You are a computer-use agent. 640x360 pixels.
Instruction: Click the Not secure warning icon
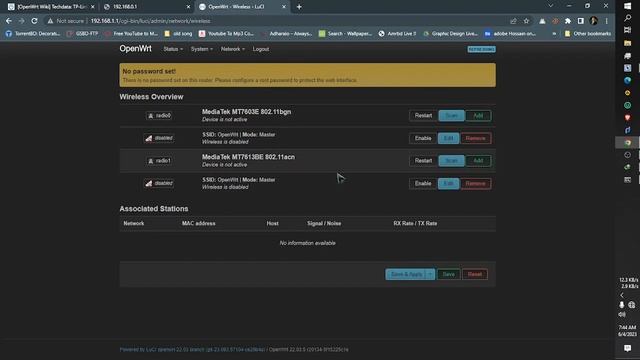point(50,21)
